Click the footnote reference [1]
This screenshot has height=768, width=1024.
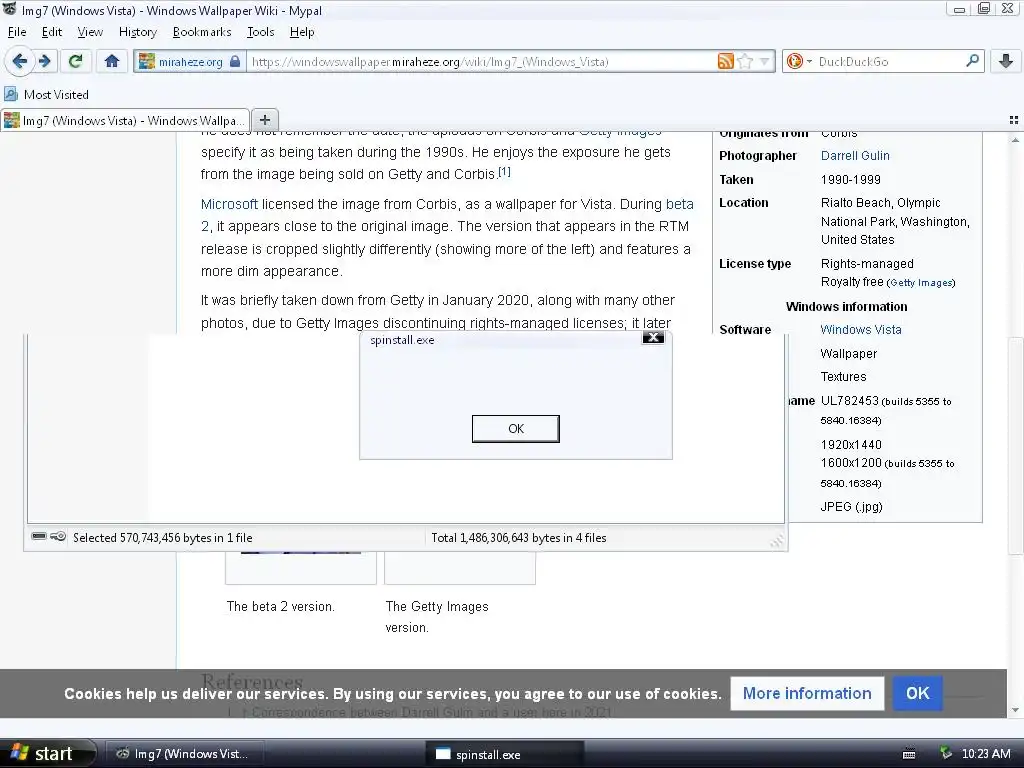504,172
